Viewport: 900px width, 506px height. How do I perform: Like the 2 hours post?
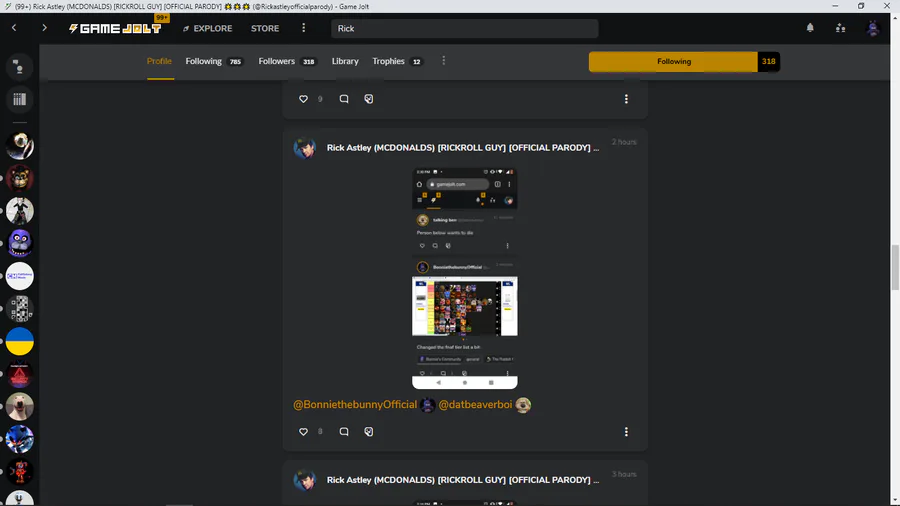(303, 431)
